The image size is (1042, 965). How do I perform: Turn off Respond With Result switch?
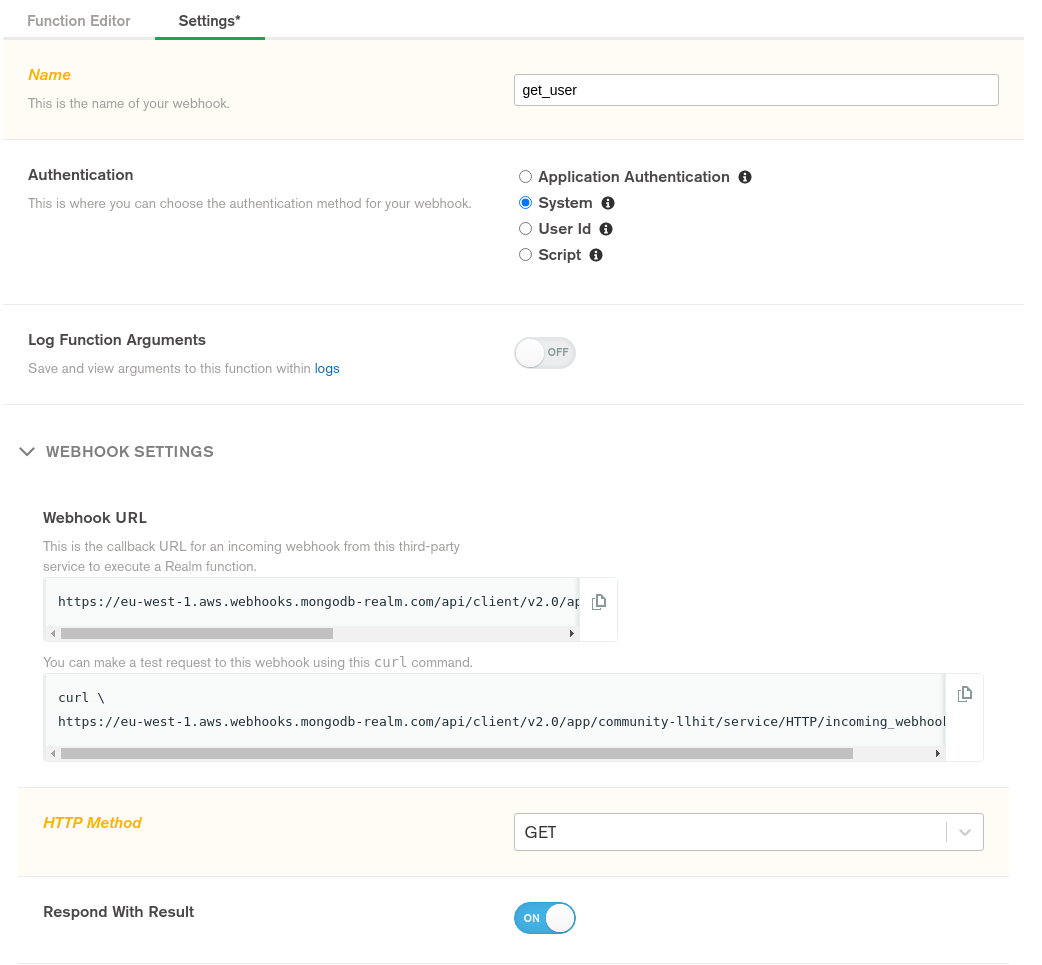pos(545,918)
